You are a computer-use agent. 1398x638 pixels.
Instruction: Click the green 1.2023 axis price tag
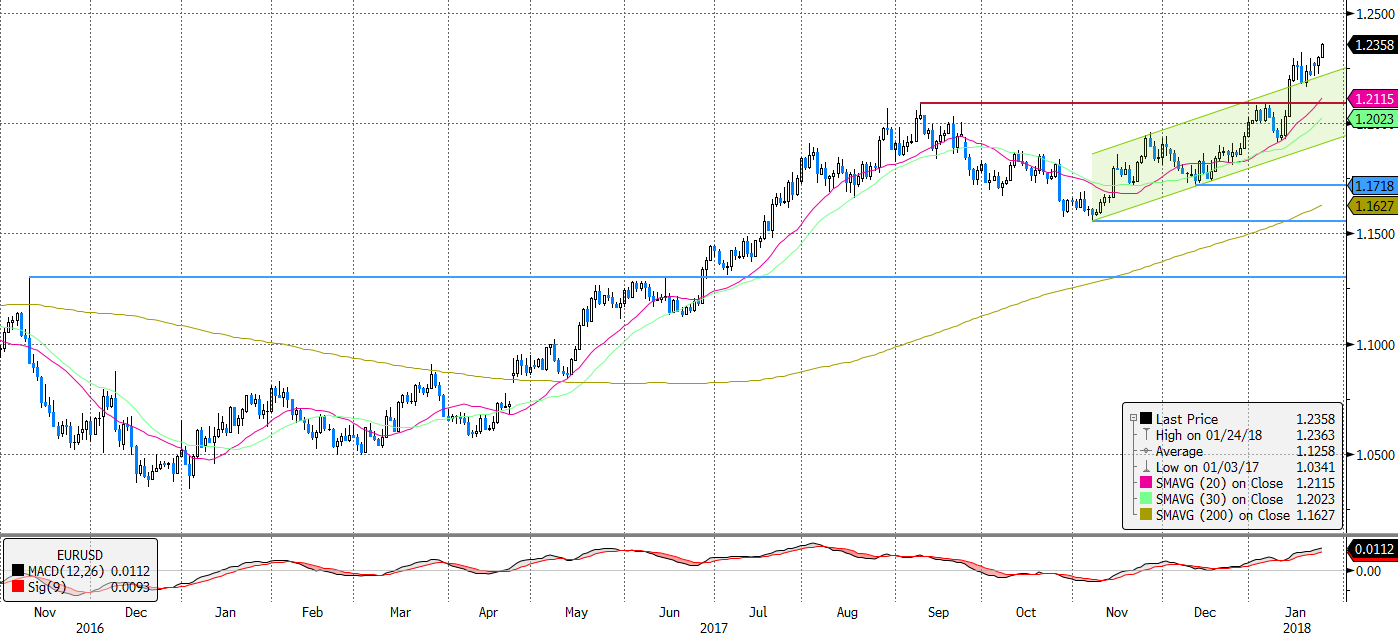coord(1371,118)
